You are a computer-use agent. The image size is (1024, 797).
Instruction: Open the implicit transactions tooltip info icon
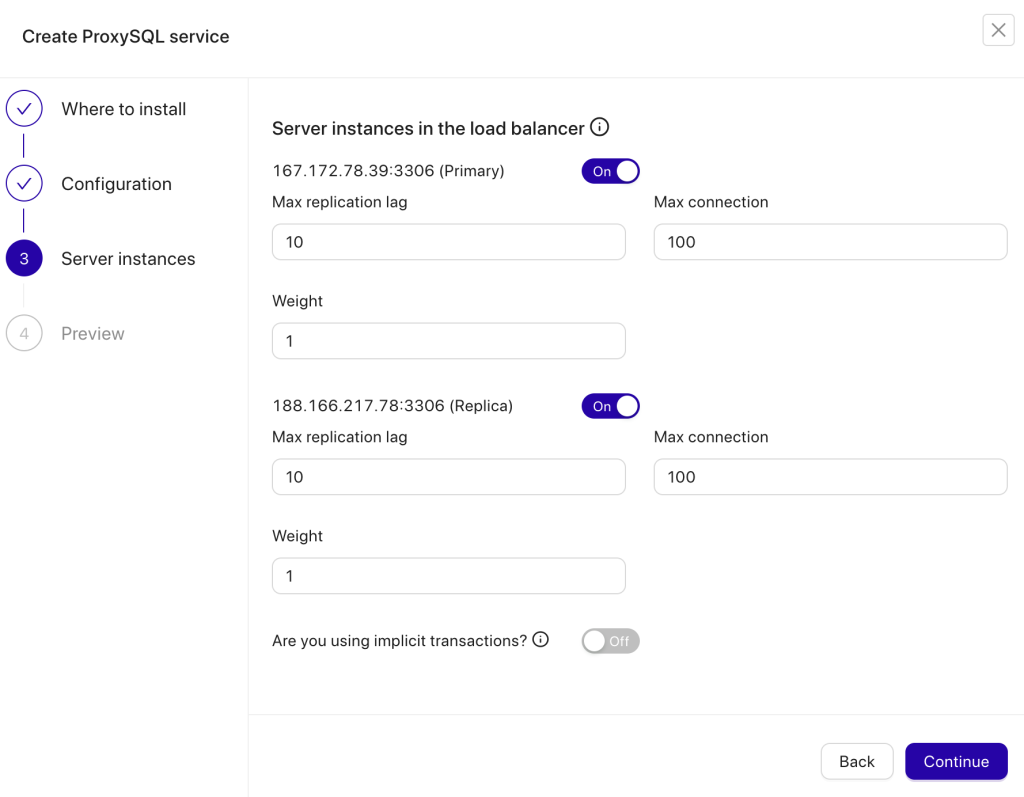tap(540, 640)
